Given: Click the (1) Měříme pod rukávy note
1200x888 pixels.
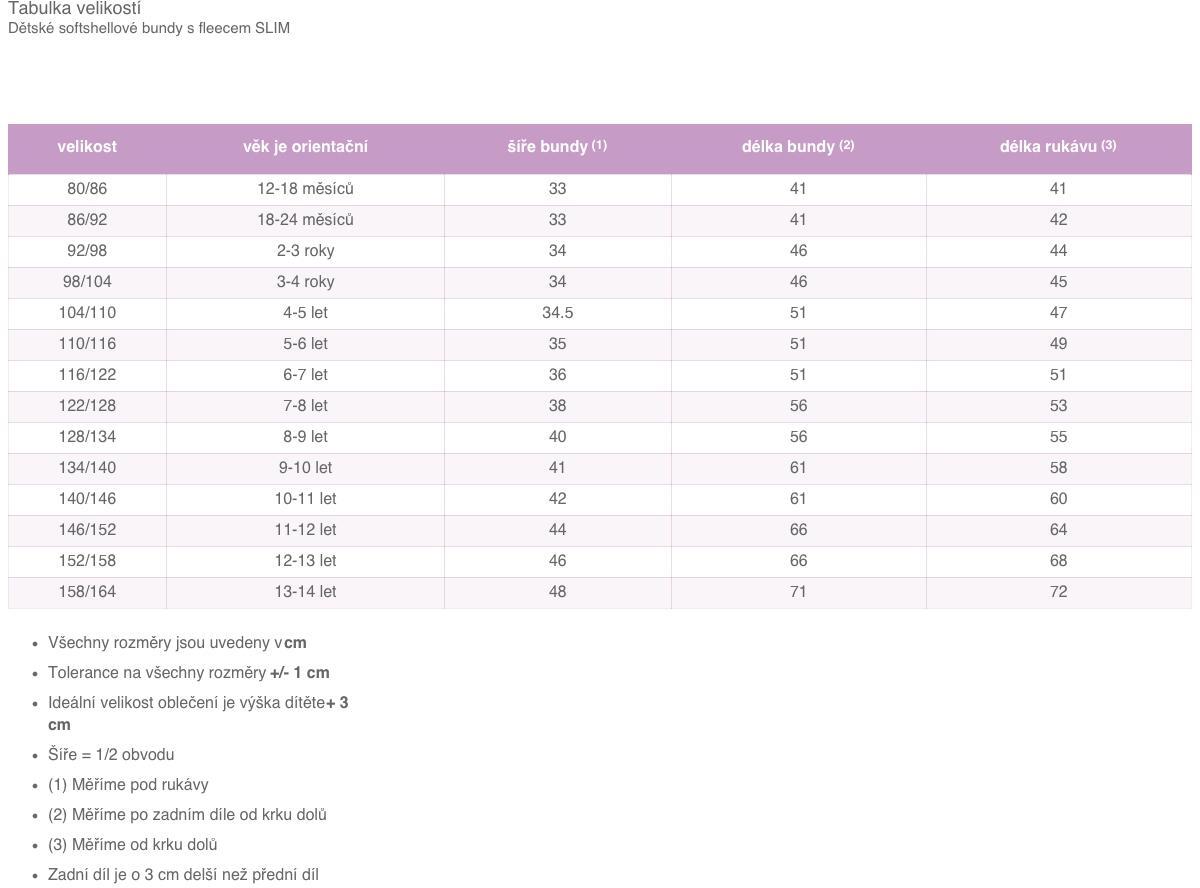Looking at the screenshot, I should tap(128, 785).
